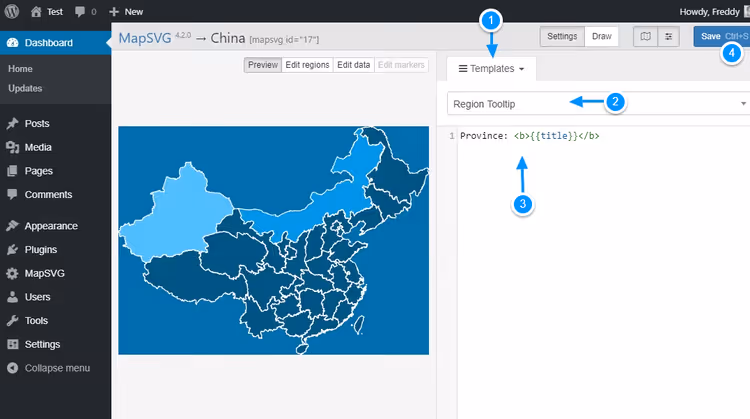Click line number 1 in editor gutter
This screenshot has width=750, height=419.
452,136
